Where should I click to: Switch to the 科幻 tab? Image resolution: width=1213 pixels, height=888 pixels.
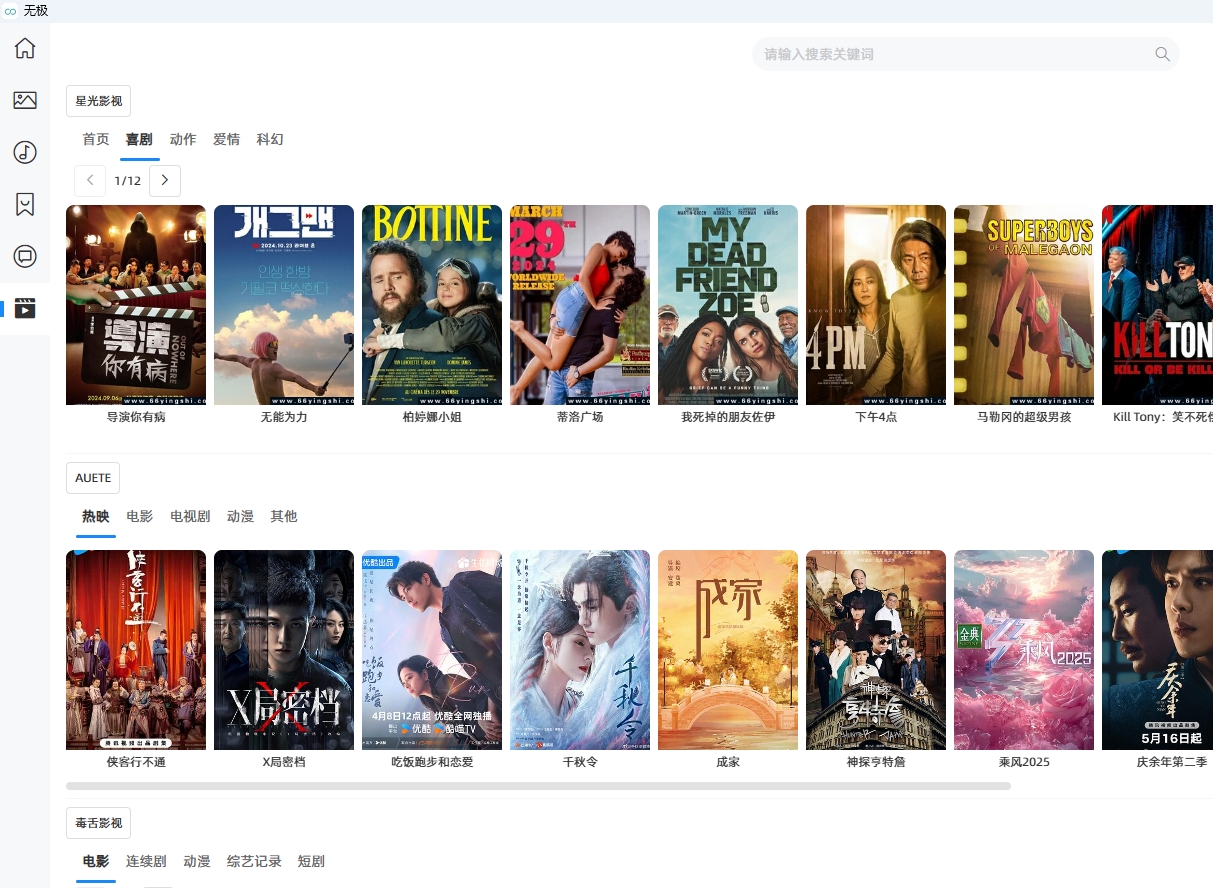(x=270, y=140)
